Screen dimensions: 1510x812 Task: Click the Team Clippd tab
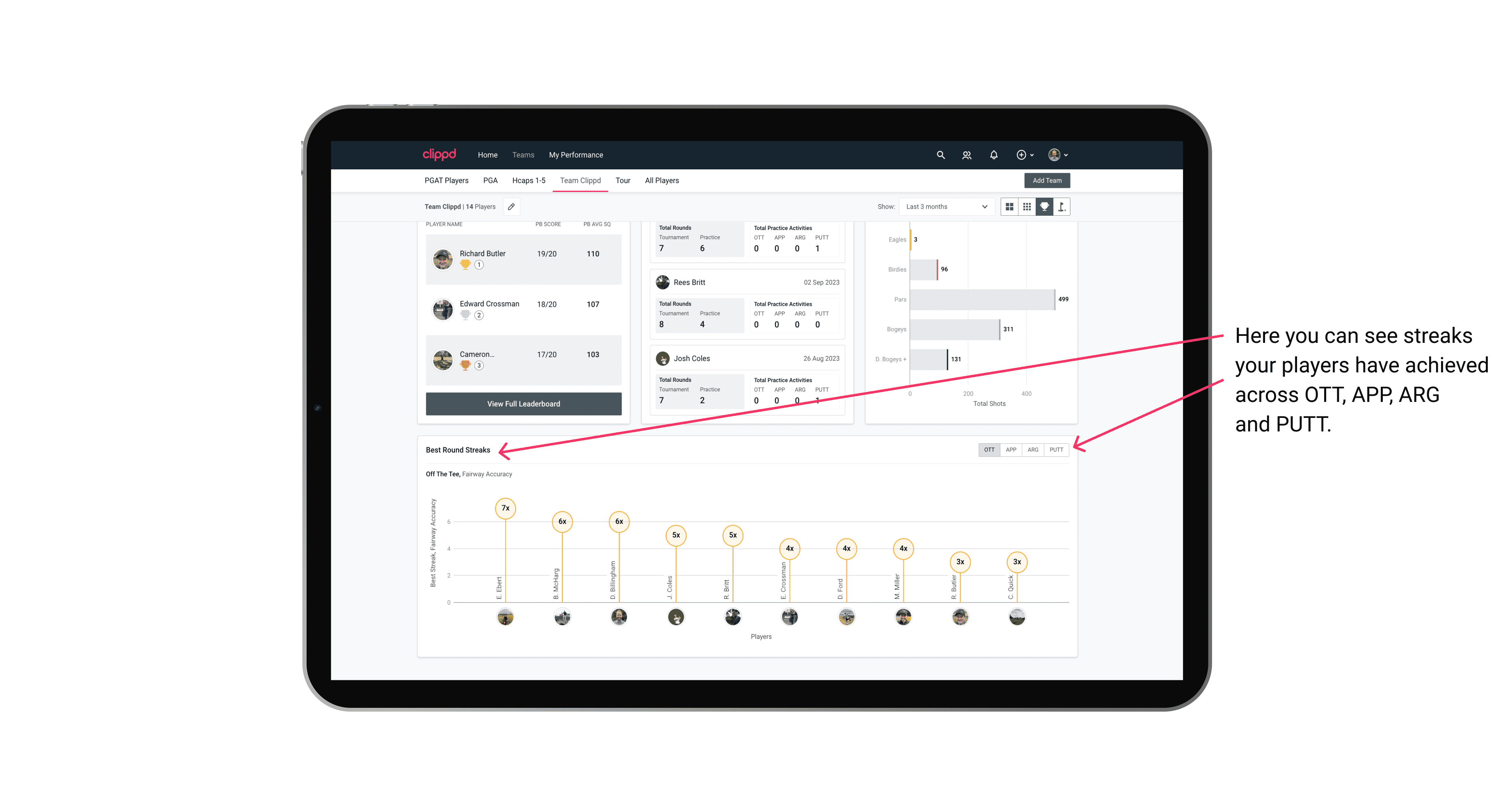pyautogui.click(x=580, y=180)
